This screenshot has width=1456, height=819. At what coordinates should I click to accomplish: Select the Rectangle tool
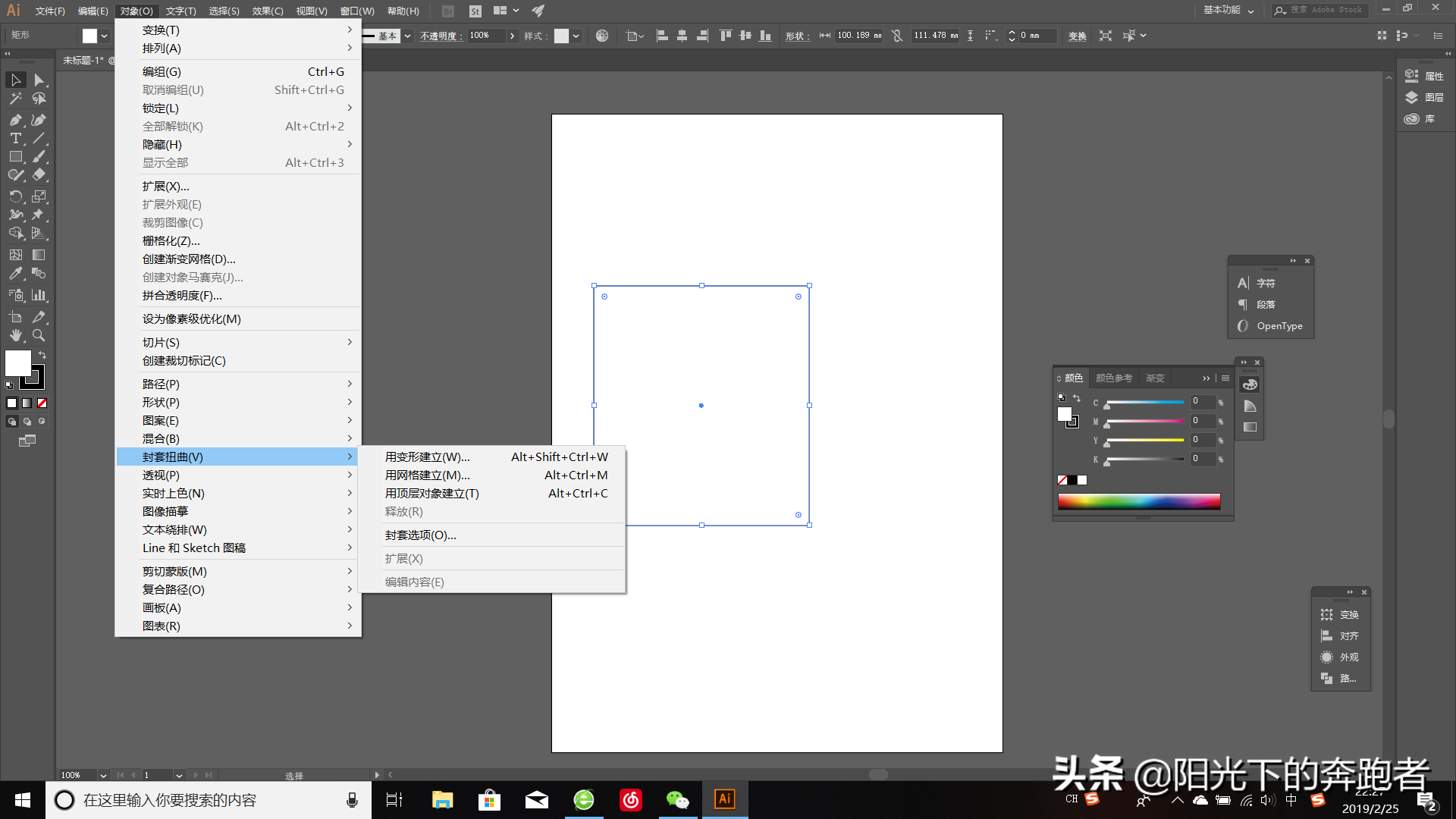[16, 156]
